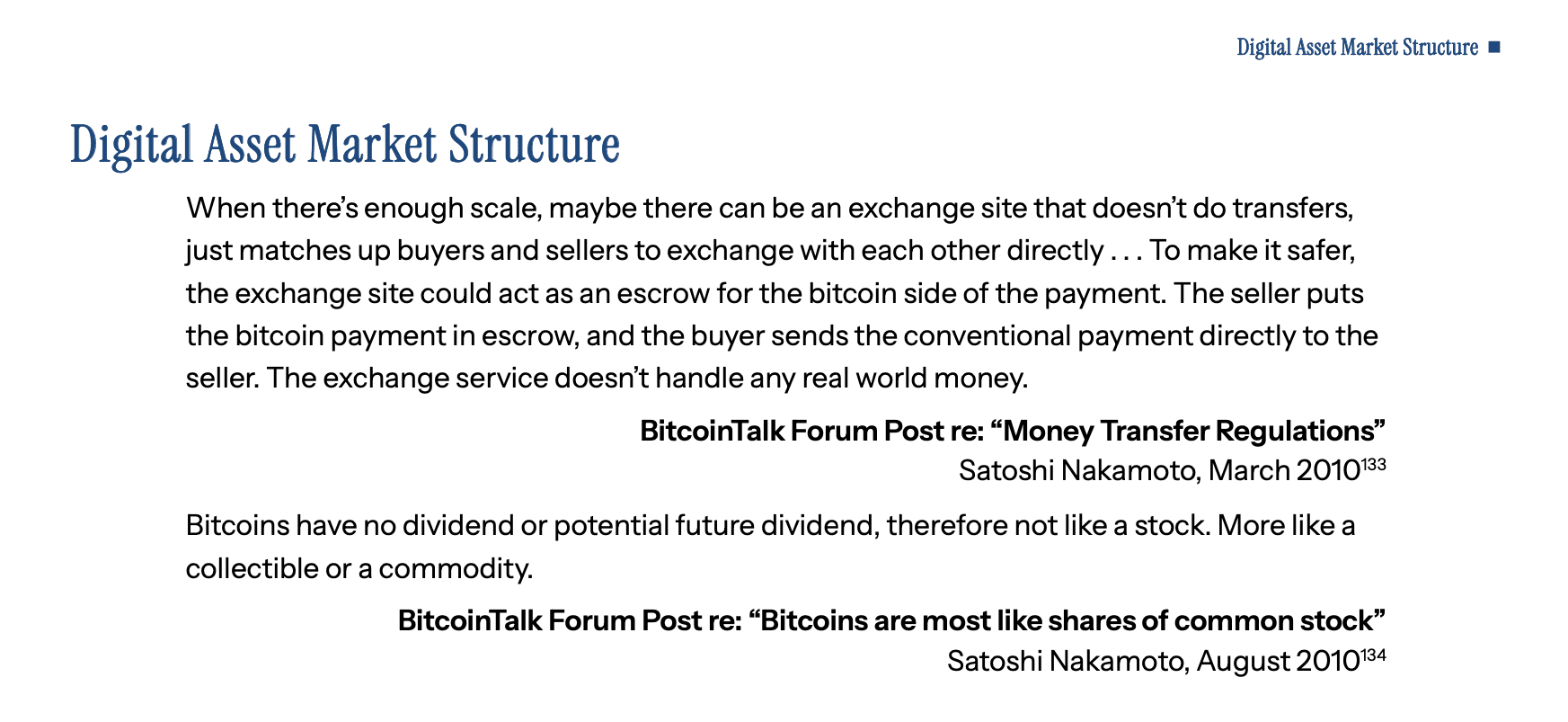Click the line starting "just matches up buyers"
Viewport: 1568px width, 722px height.
(x=769, y=250)
